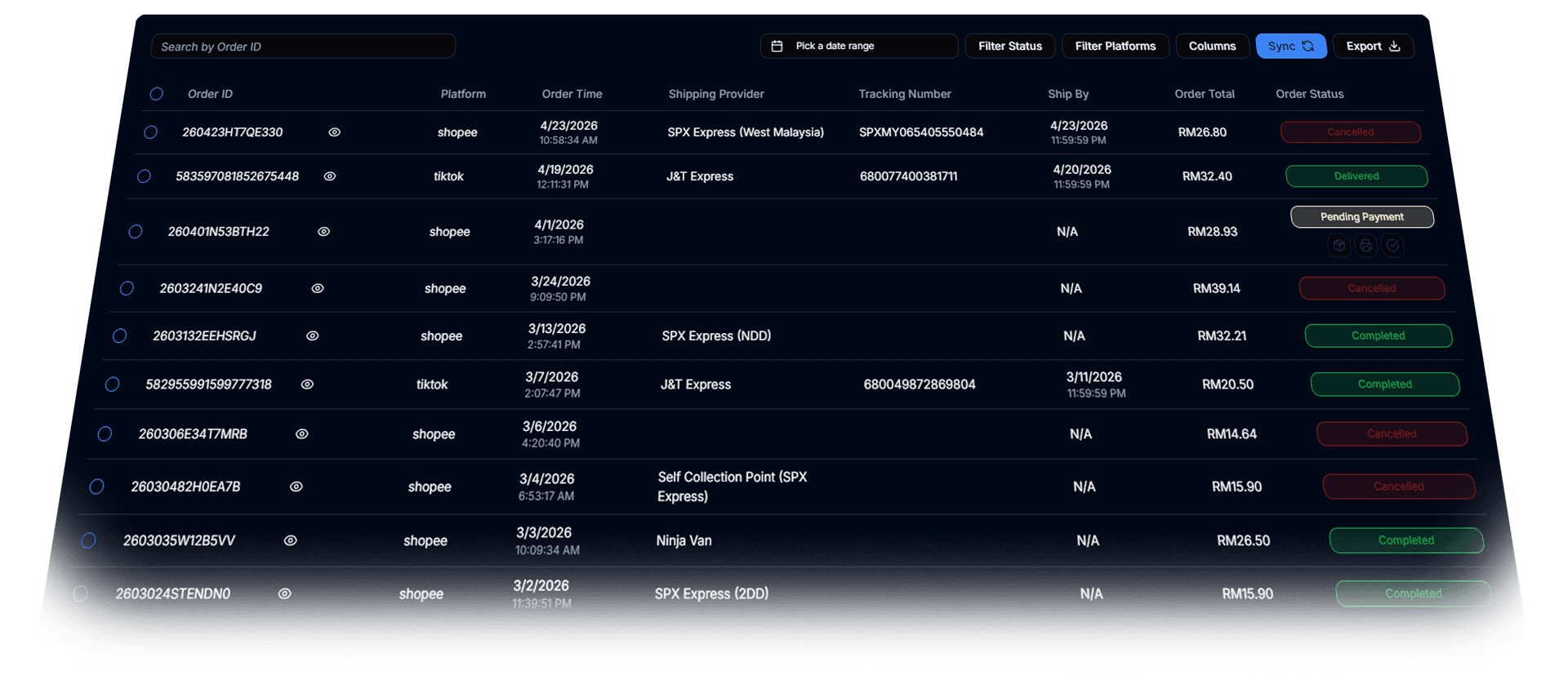Click Cancelled badge for order 26030482H0EA7B
This screenshot has height=693, width=1568.
[x=1399, y=486]
